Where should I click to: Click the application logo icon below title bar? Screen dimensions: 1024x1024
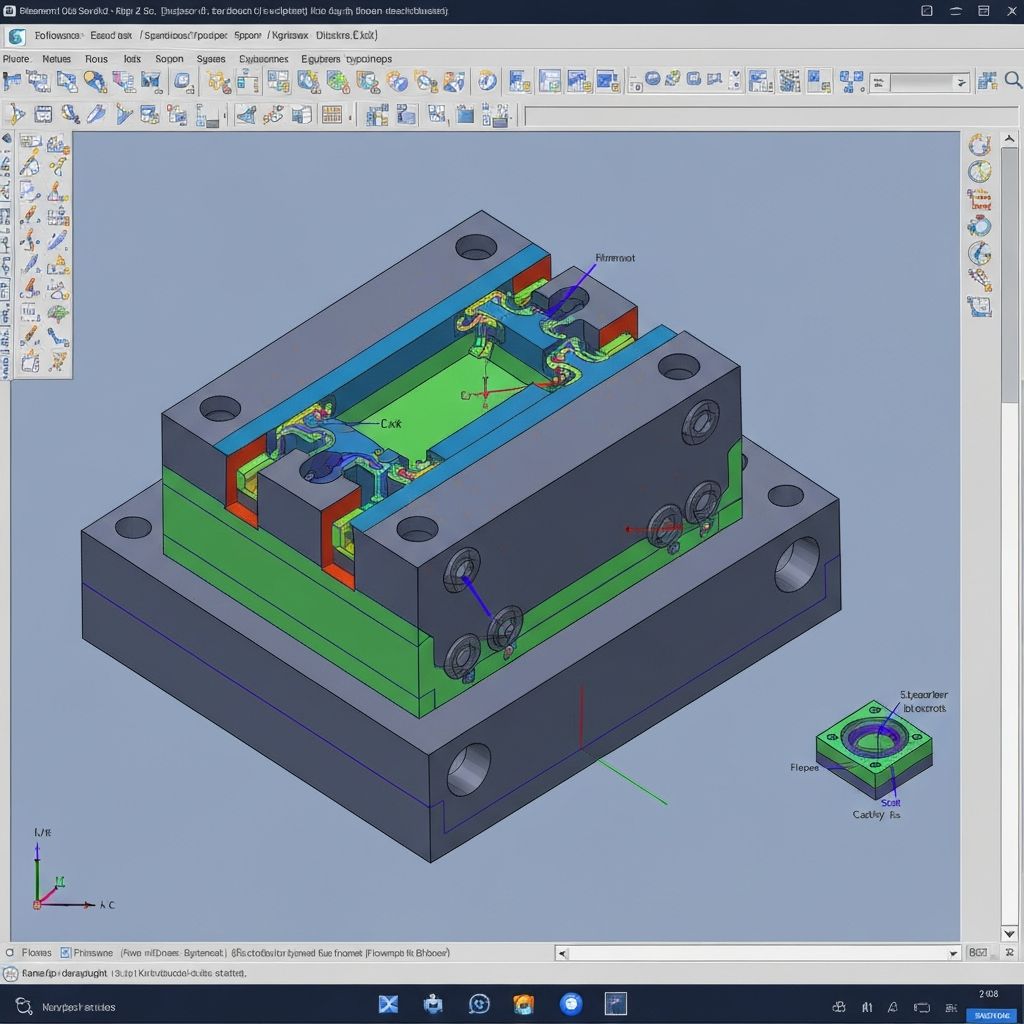(x=16, y=37)
